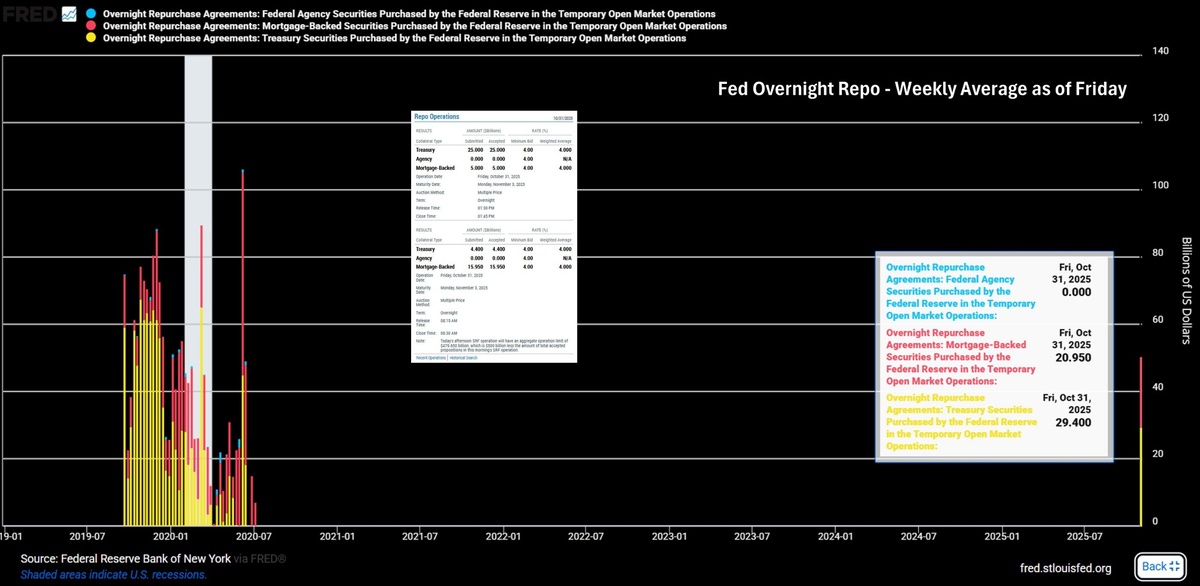1200x586 pixels.
Task: Click the 2024-01 x-axis label
Action: [x=835, y=537]
